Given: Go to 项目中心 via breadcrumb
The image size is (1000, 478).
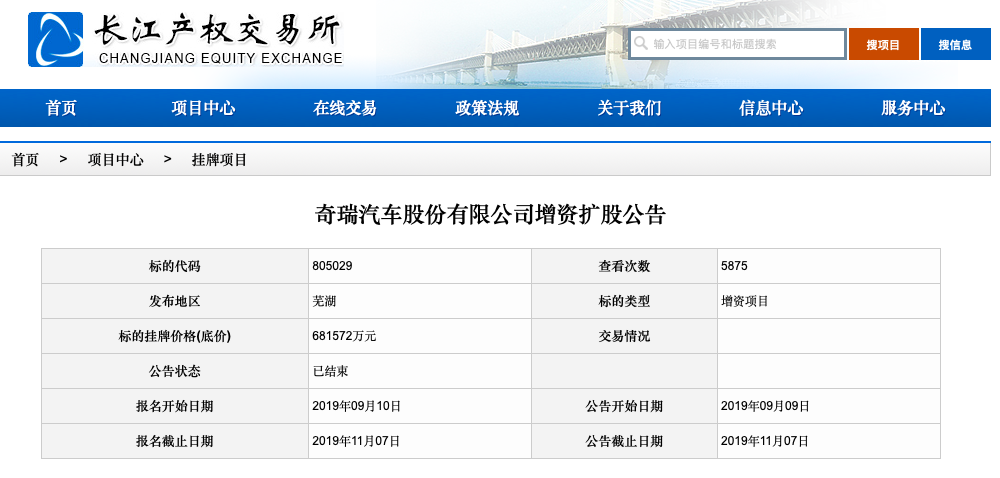Looking at the screenshot, I should (115, 159).
